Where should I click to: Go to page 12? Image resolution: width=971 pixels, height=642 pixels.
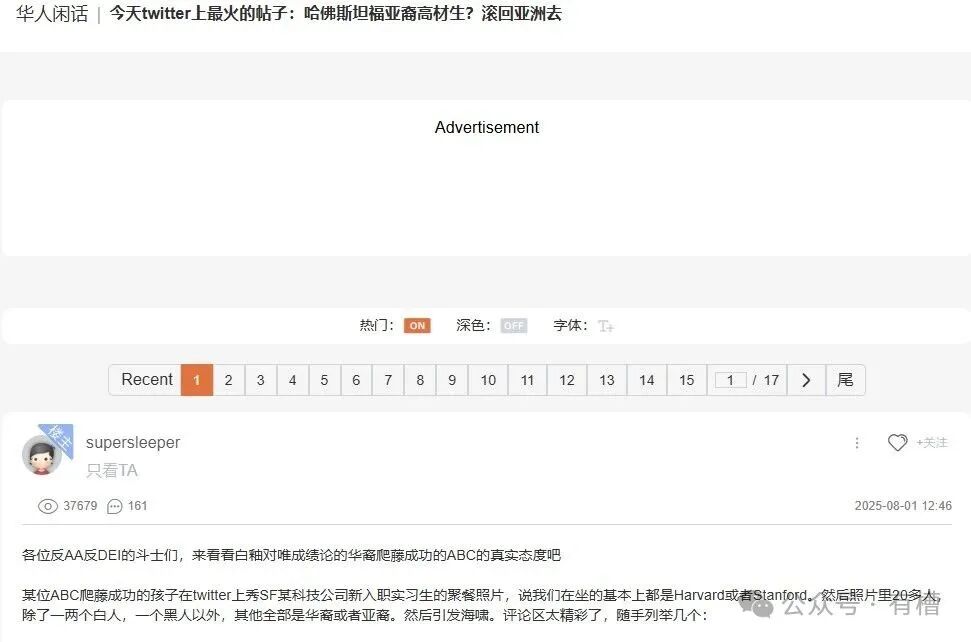567,380
